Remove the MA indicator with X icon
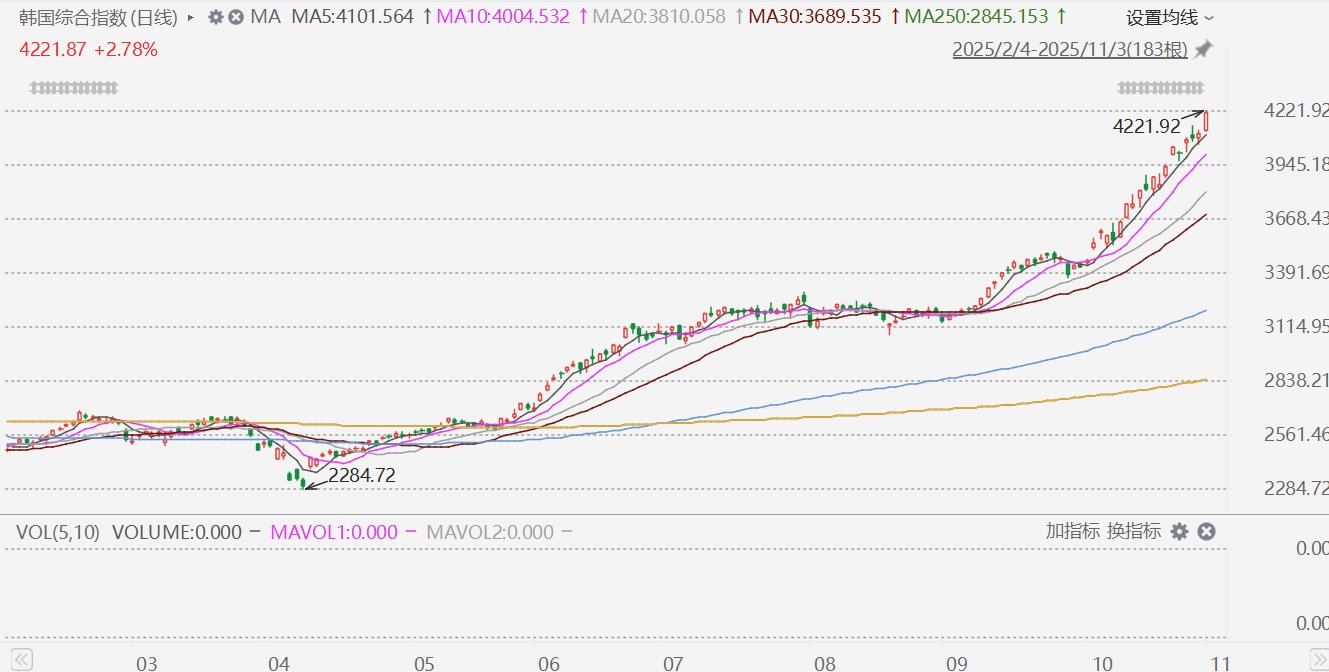The height and width of the screenshot is (672, 1329). point(235,17)
